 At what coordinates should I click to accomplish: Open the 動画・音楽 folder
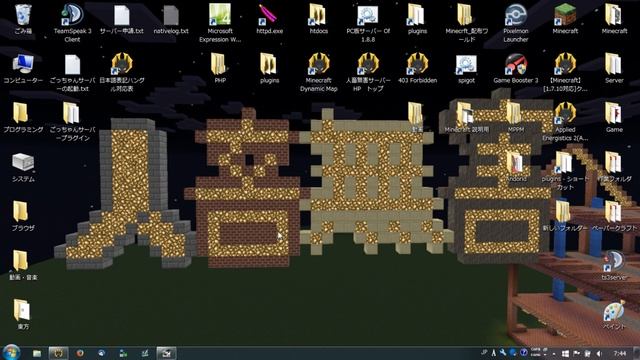pyautogui.click(x=23, y=265)
